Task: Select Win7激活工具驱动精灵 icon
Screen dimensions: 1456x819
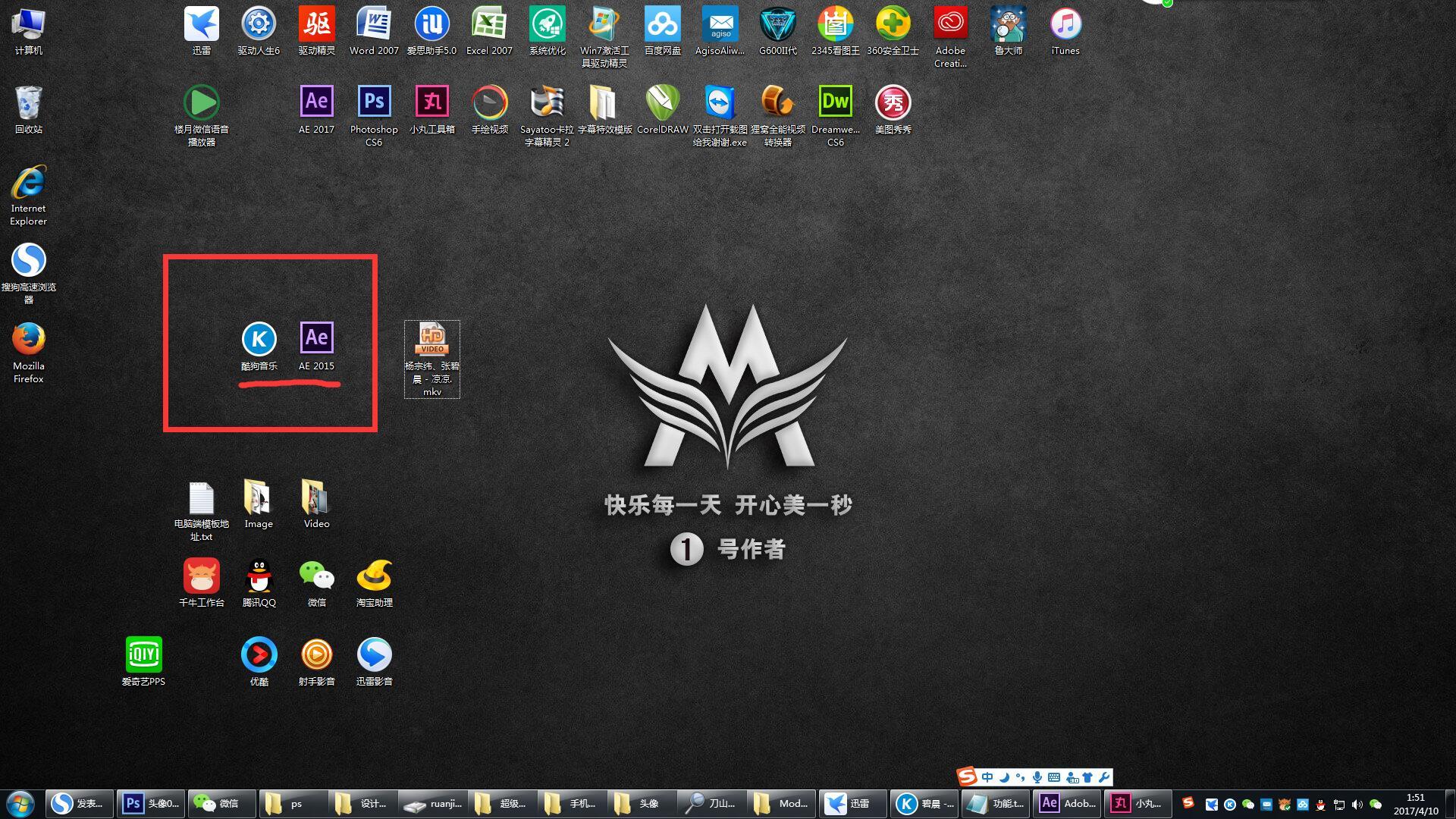Action: [604, 37]
